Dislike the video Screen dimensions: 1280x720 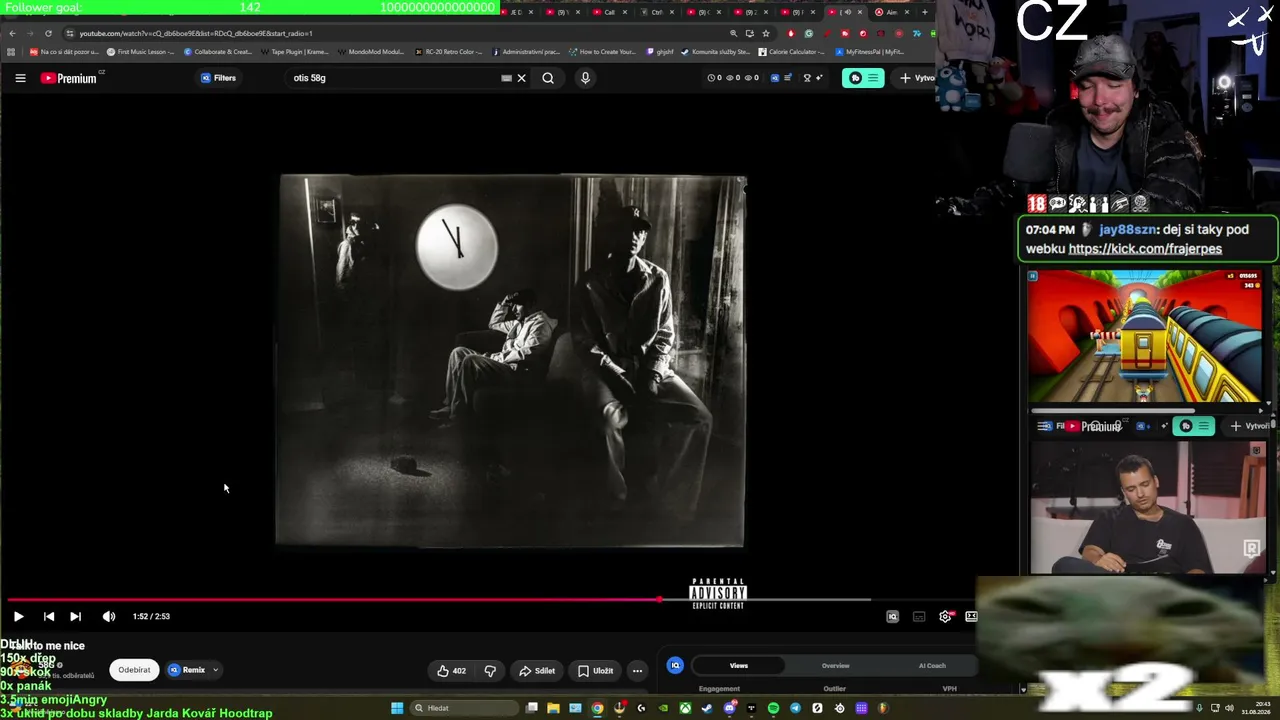[490, 671]
